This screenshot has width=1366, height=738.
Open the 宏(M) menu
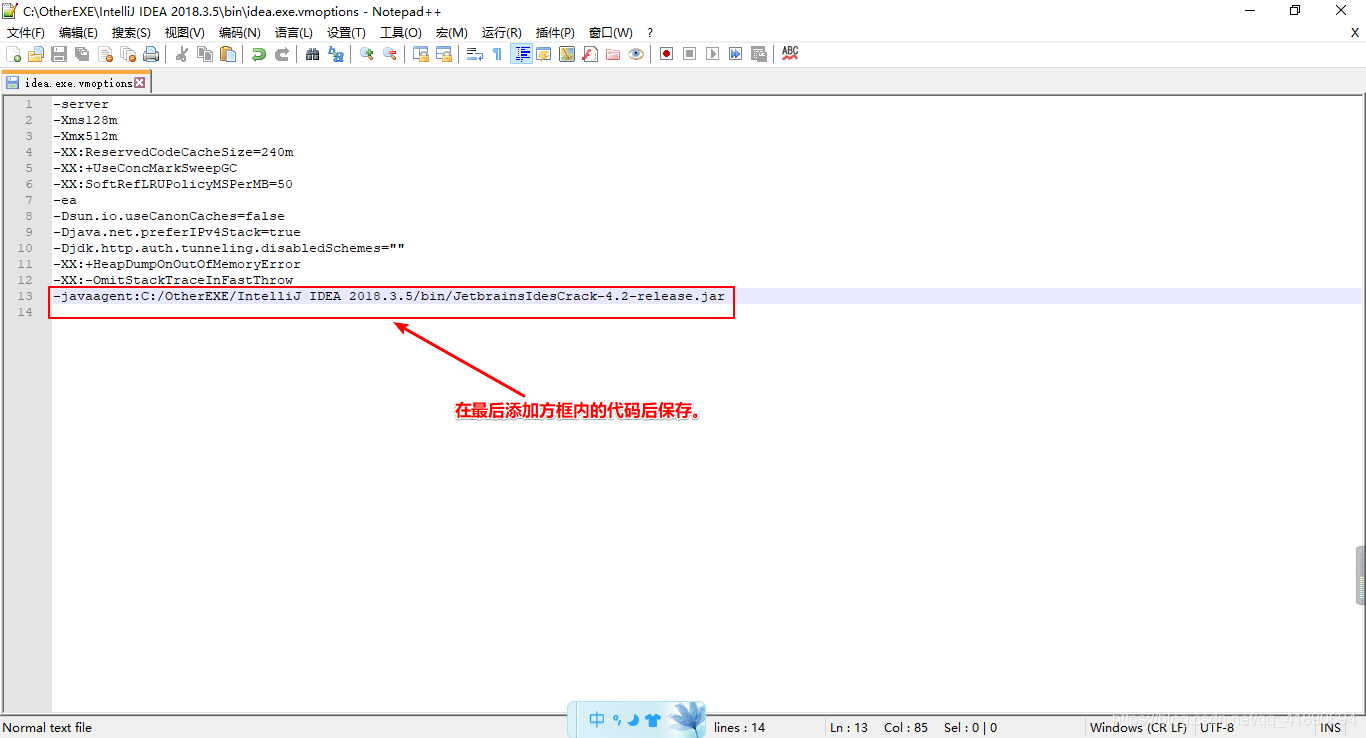(452, 33)
